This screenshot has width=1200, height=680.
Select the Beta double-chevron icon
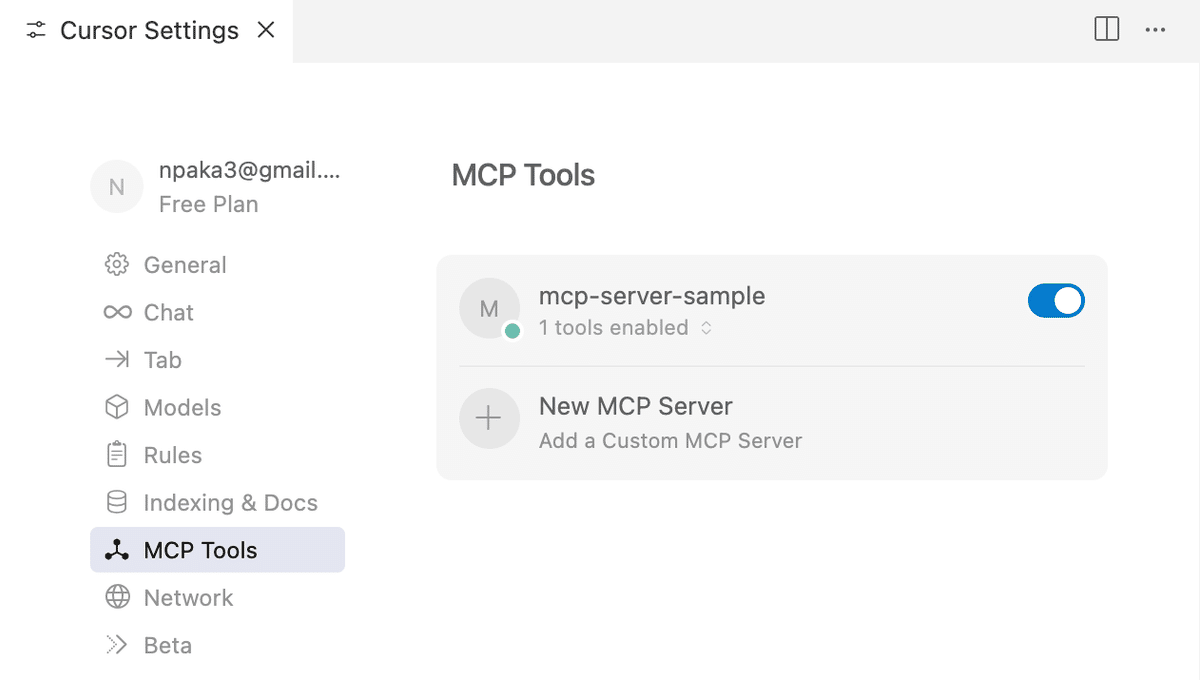[x=117, y=645]
